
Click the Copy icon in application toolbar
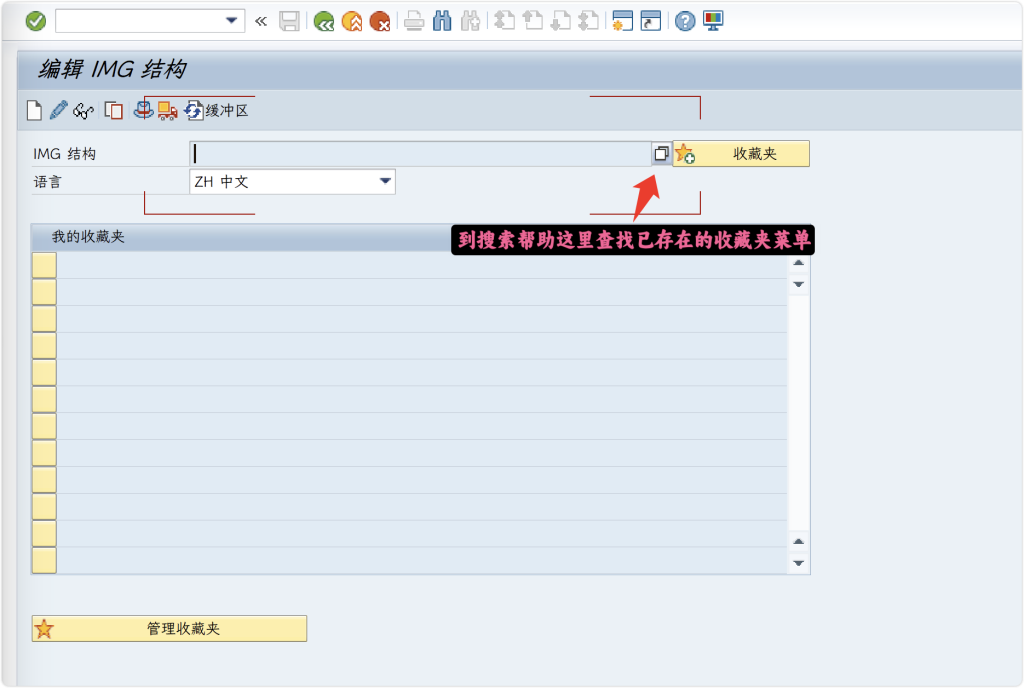click(x=113, y=110)
